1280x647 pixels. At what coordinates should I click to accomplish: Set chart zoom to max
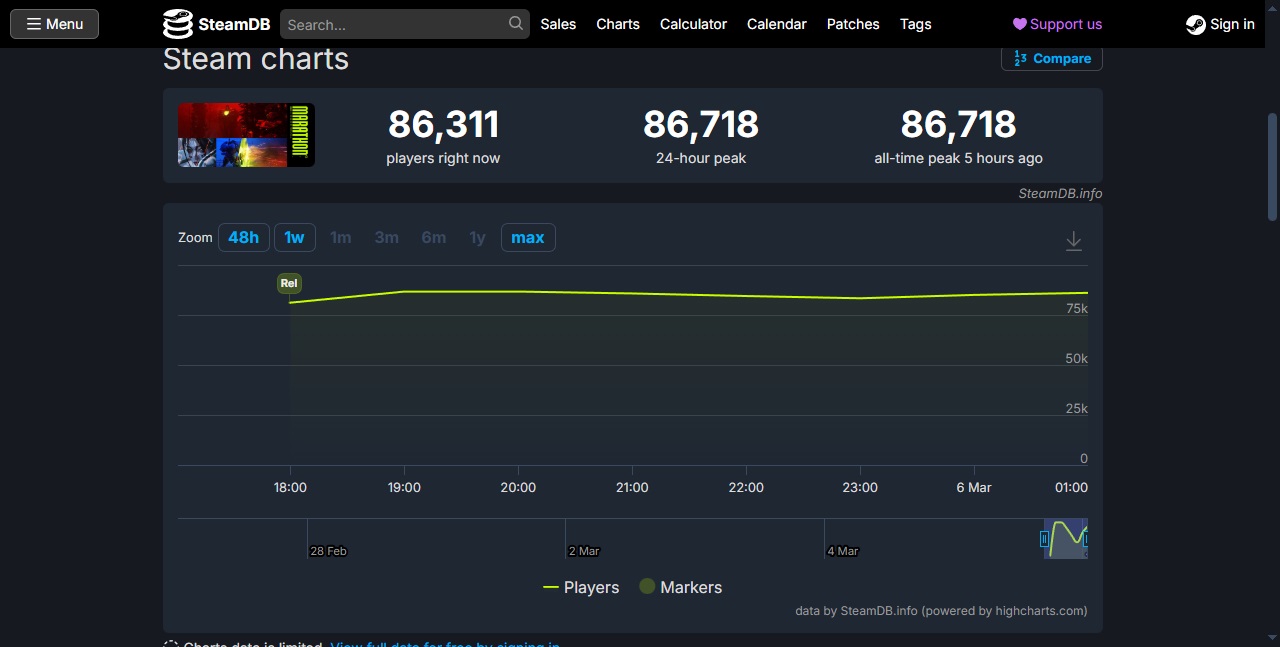pos(528,237)
